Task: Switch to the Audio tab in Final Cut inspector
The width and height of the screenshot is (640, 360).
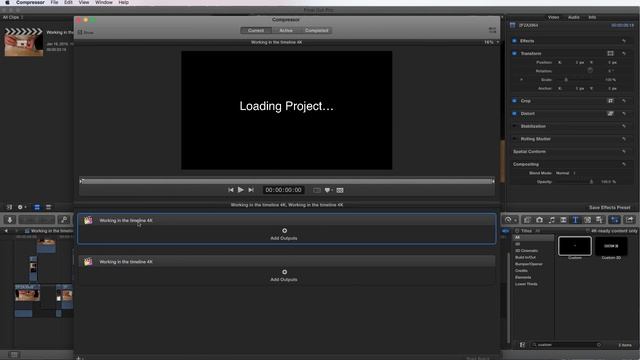Action: click(573, 18)
